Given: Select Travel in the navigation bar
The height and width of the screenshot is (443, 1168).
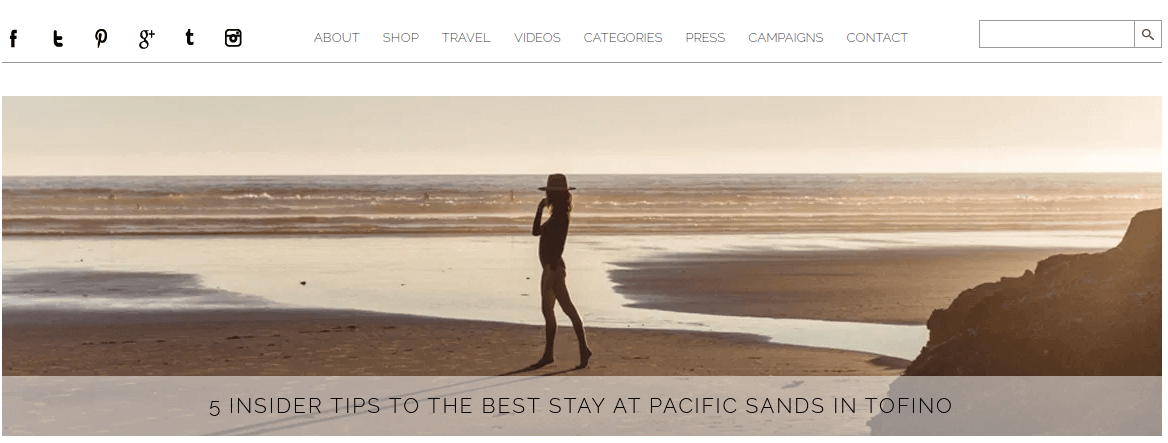Looking at the screenshot, I should coord(466,37).
